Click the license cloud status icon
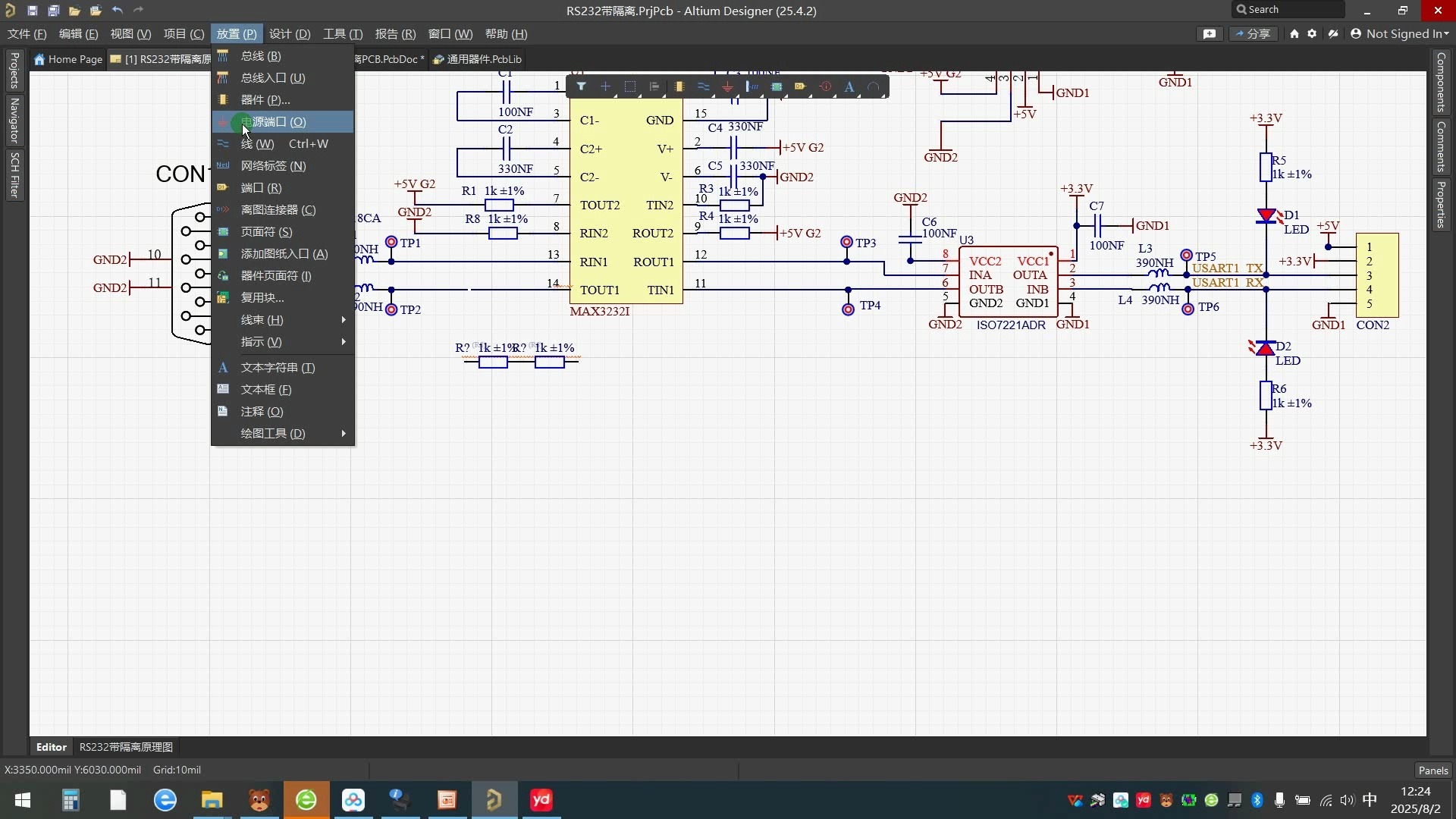This screenshot has height=819, width=1456. 1333,34
